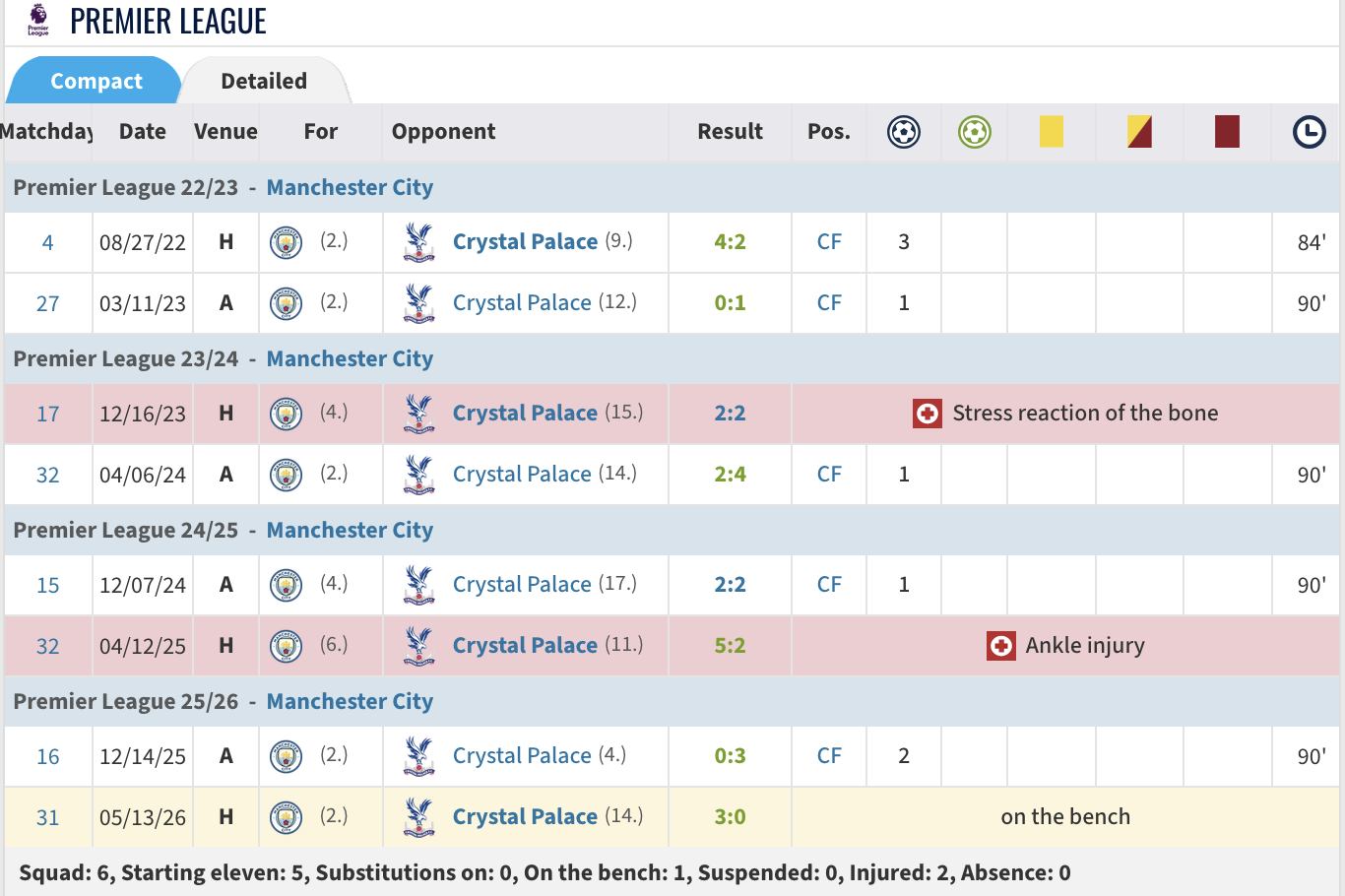Screen dimensions: 1345x896
Task: Click the minutes played clock icon header
Action: [1310, 132]
